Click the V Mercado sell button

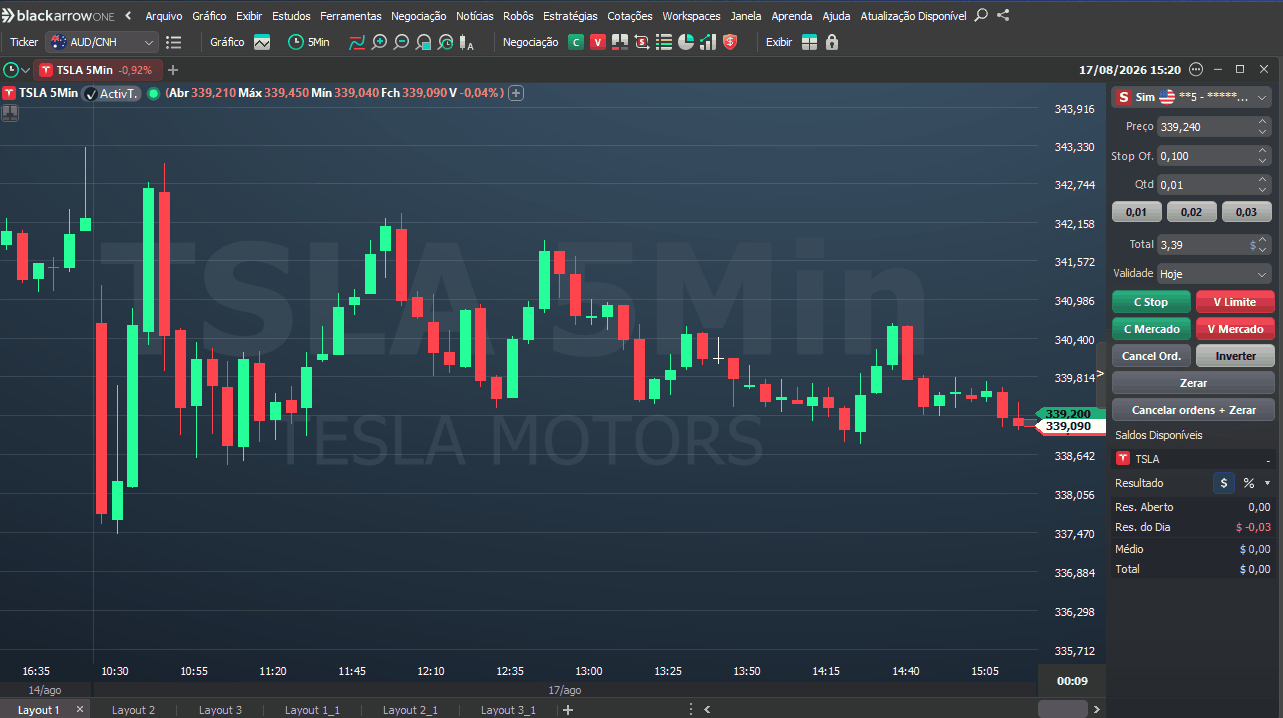point(1235,329)
